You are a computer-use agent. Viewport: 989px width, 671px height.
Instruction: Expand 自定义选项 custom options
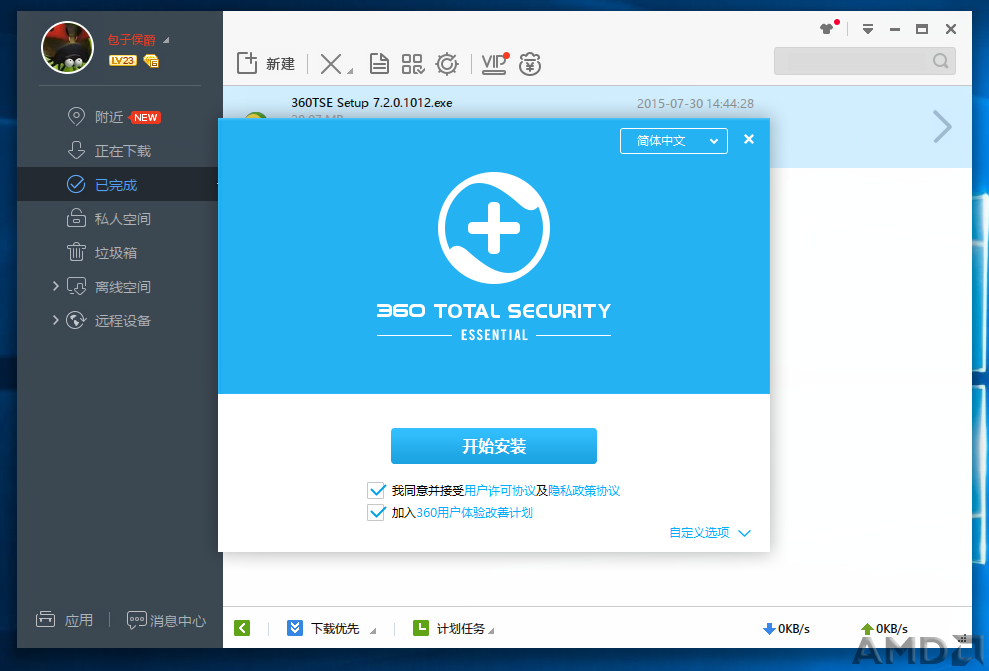coord(710,533)
